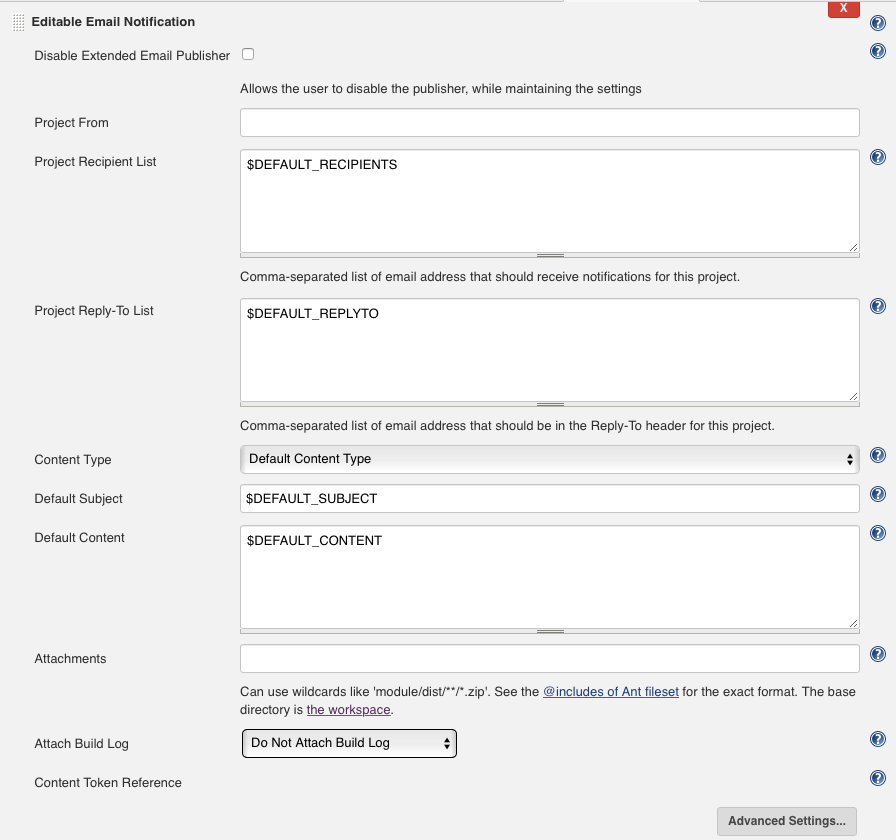The width and height of the screenshot is (896, 840).
Task: Show help for Content Type field
Action: [878, 454]
